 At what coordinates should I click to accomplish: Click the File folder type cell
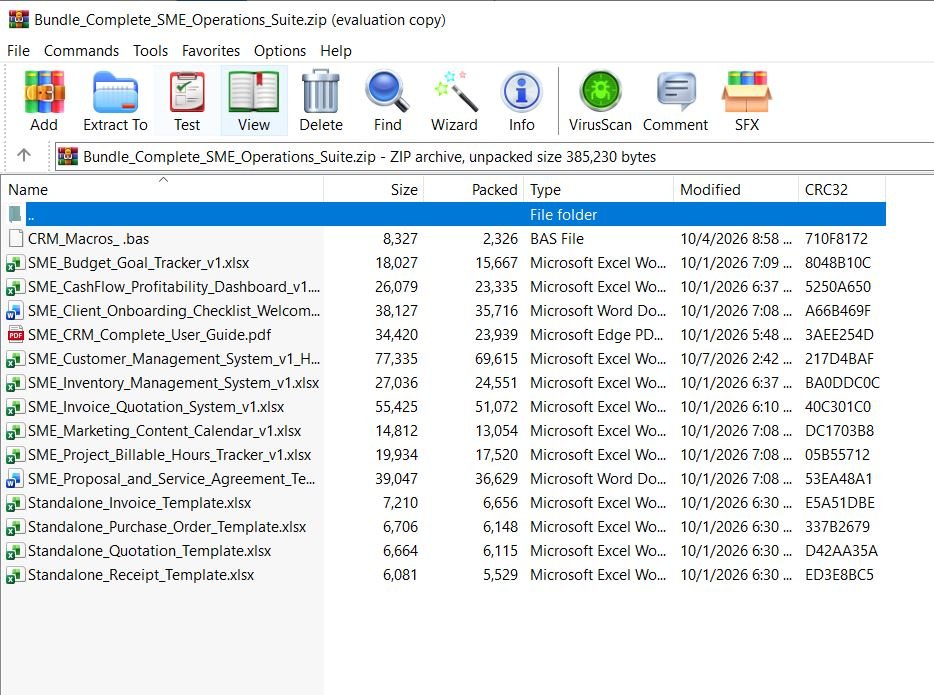[563, 214]
